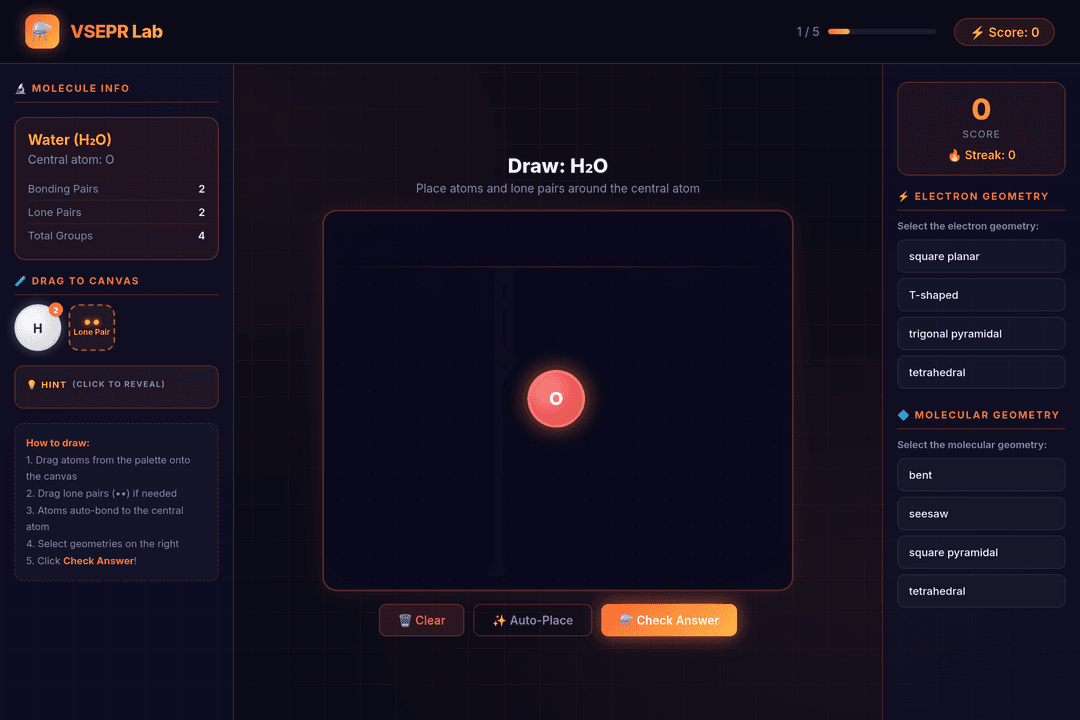Click the Score: 0 pill in the header

1004,32
